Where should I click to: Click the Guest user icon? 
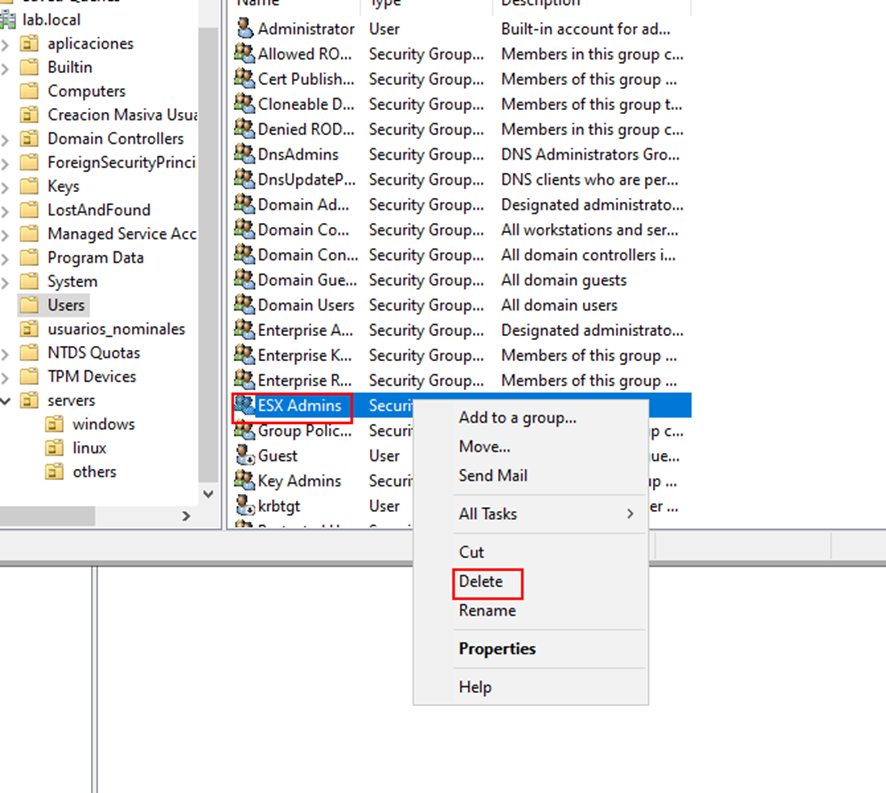point(244,455)
